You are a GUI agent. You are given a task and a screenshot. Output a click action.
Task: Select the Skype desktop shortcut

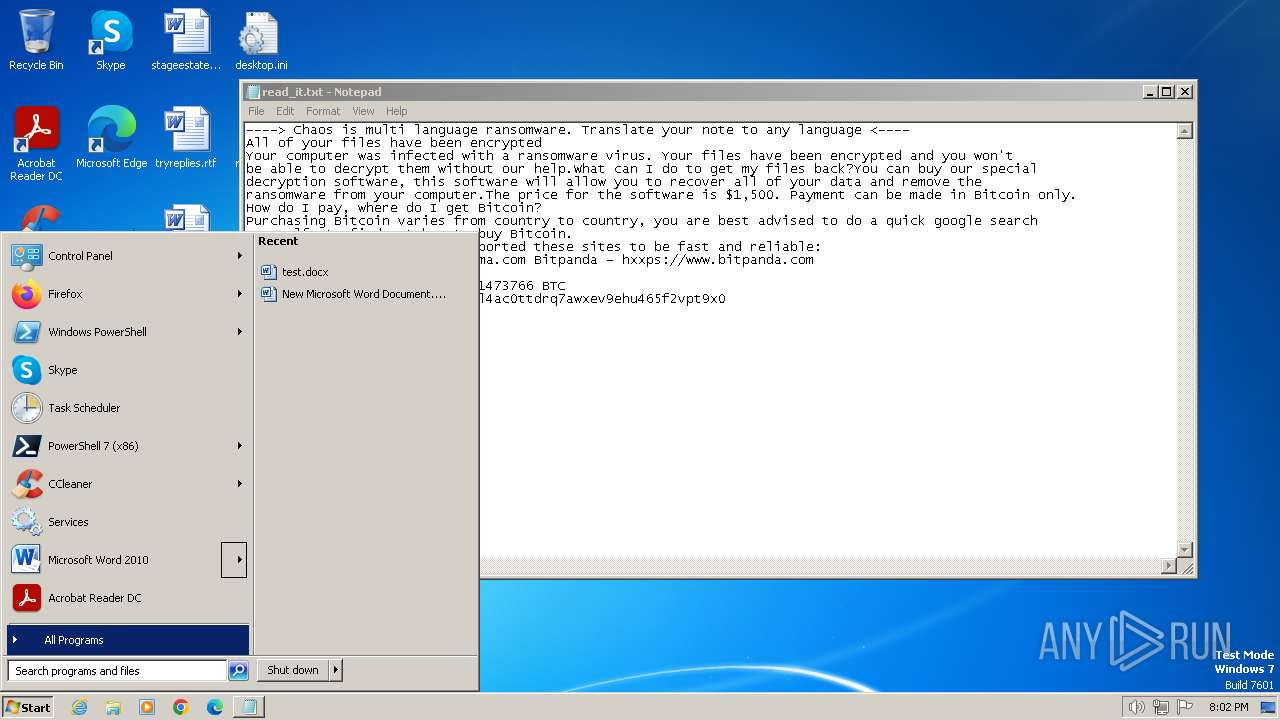pos(110,40)
